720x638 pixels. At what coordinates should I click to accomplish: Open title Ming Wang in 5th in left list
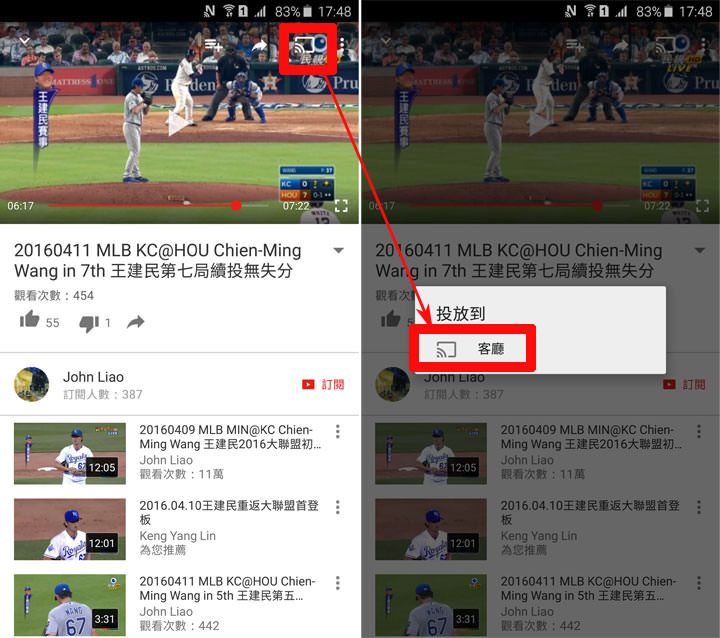point(227,588)
